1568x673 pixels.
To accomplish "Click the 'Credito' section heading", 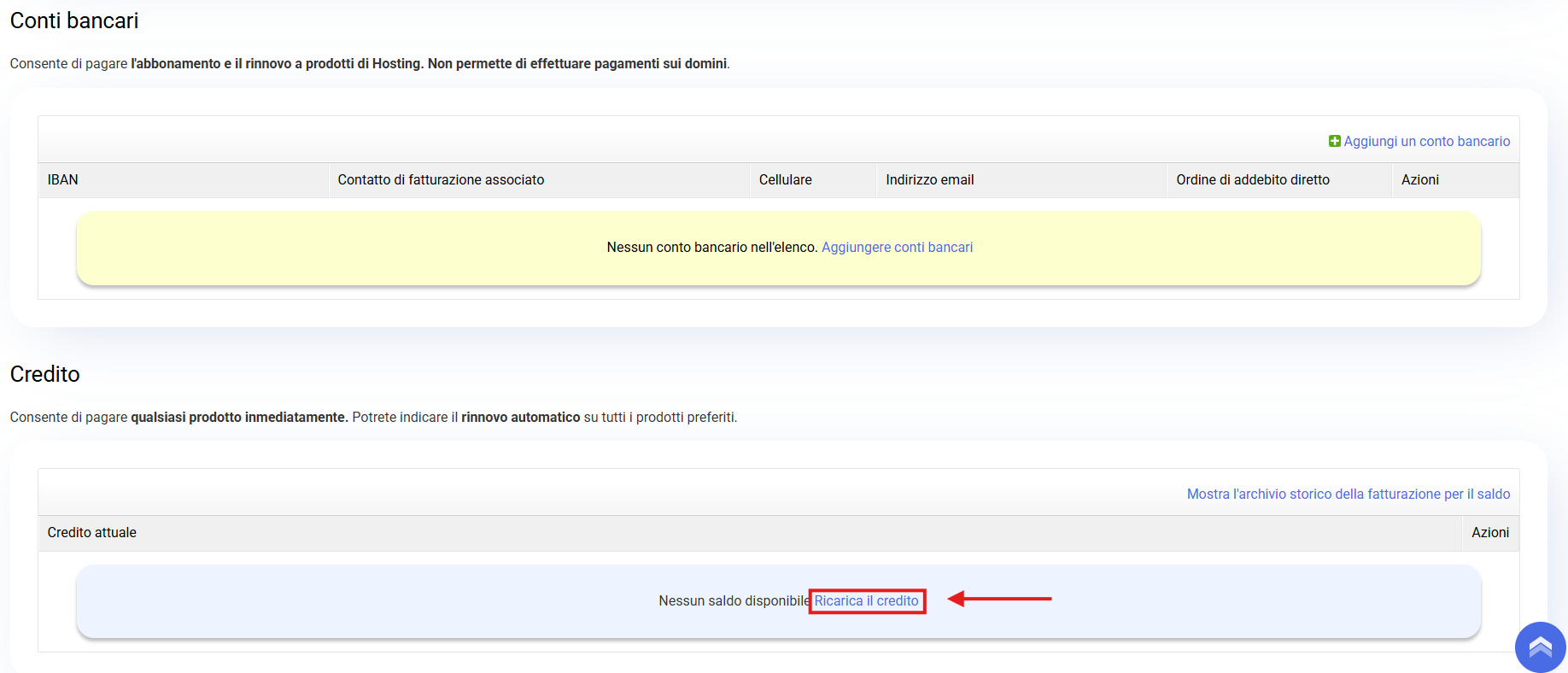I will 45,374.
